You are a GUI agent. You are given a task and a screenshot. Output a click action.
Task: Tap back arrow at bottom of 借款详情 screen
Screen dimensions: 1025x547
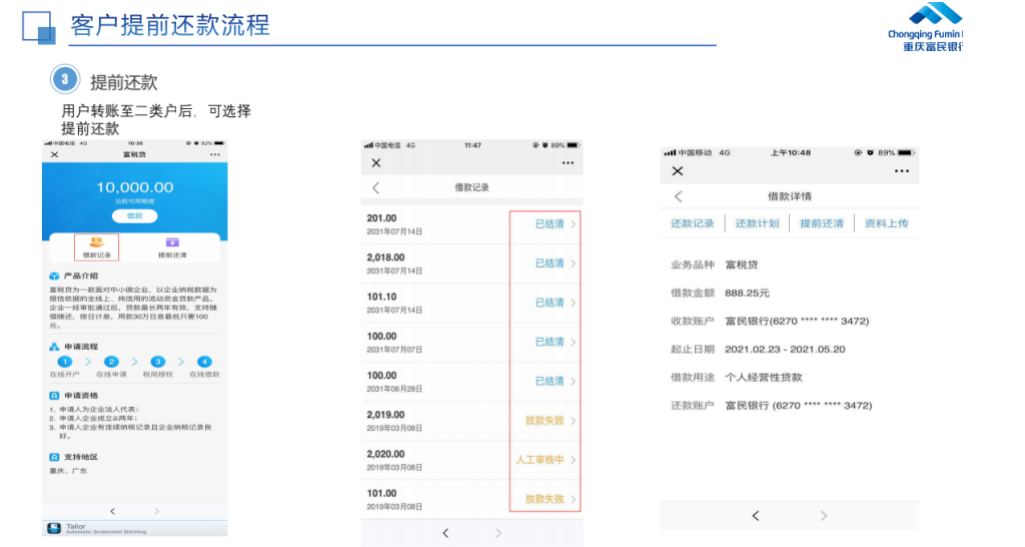756,516
